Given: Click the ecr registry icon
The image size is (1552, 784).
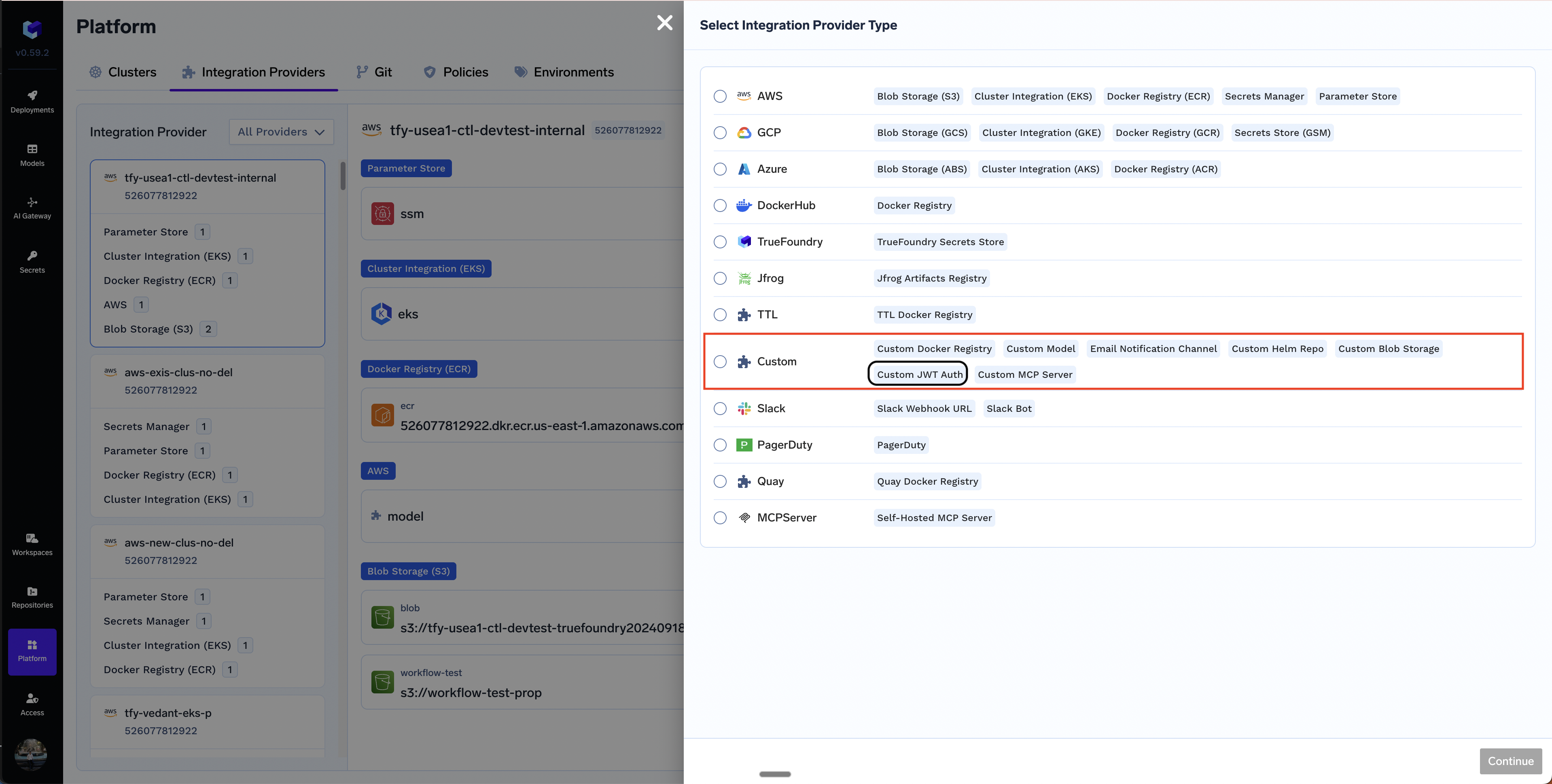Looking at the screenshot, I should point(383,415).
